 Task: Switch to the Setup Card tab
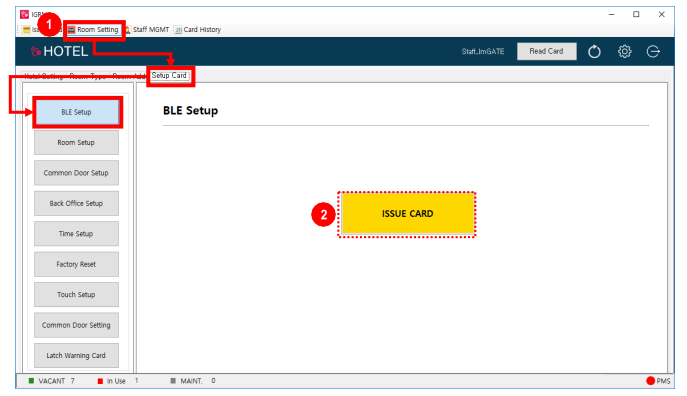[169, 75]
